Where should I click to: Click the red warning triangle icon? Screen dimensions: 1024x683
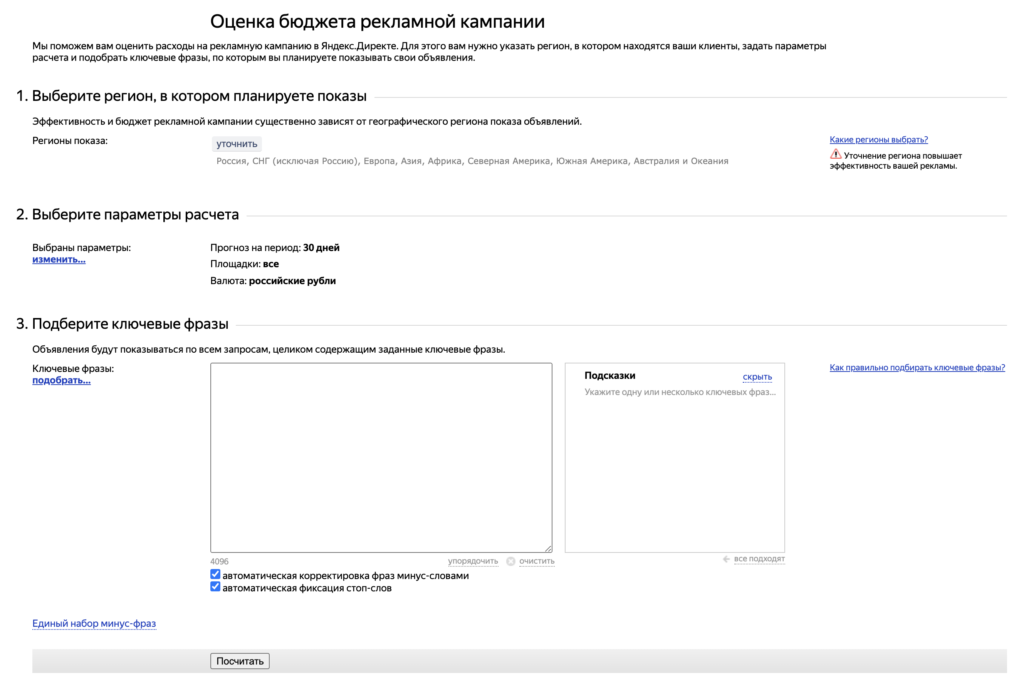pyautogui.click(x=835, y=155)
